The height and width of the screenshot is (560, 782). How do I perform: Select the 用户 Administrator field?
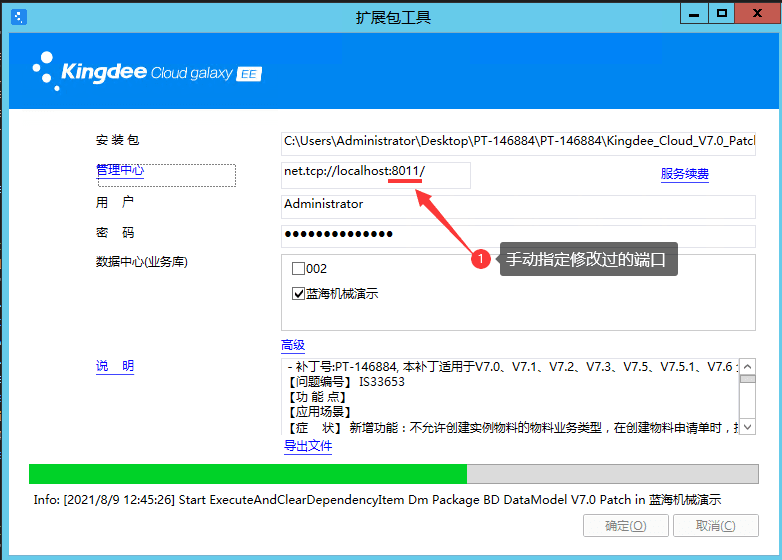point(518,205)
